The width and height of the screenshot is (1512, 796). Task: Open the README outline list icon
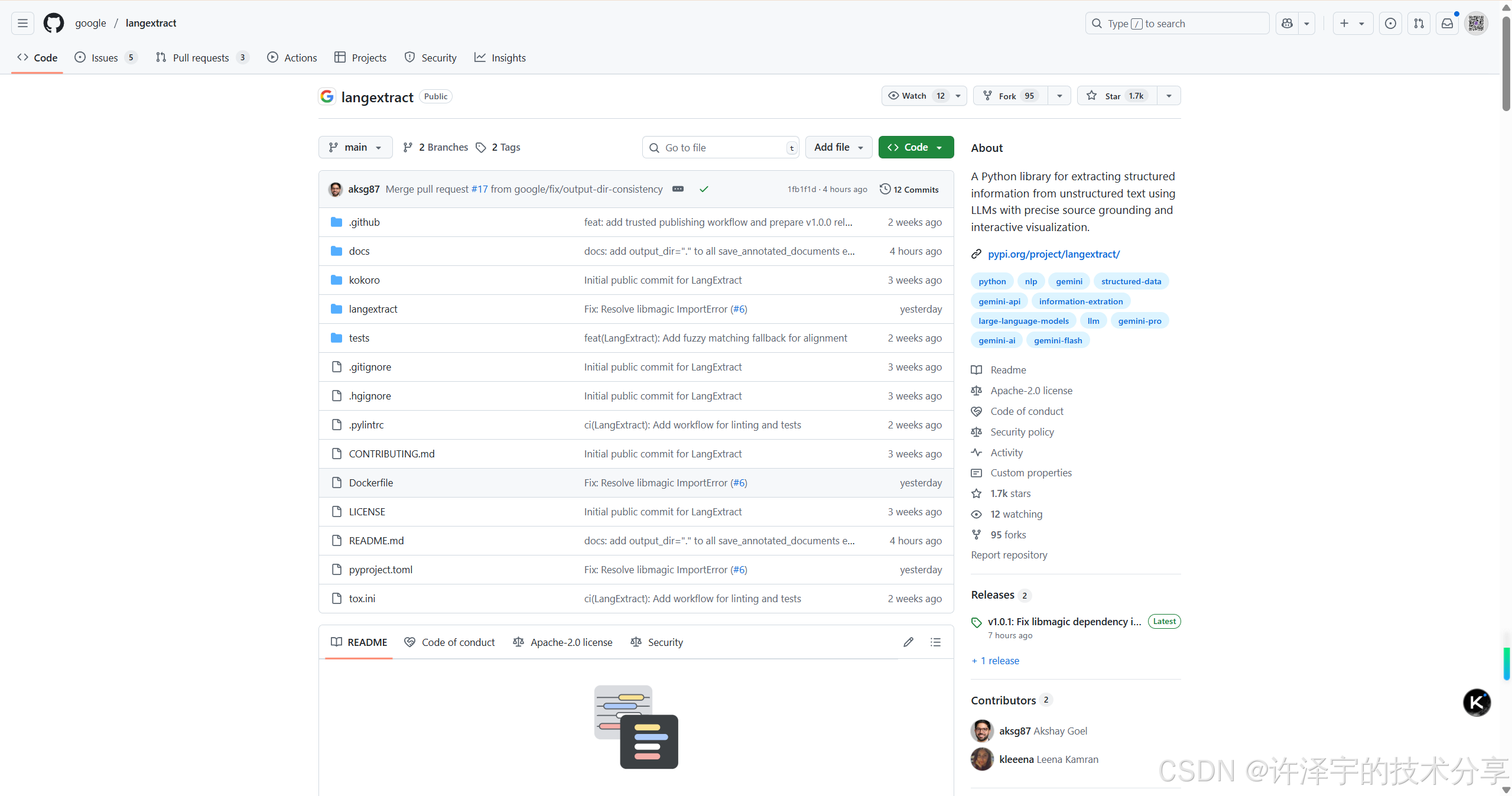coord(935,642)
